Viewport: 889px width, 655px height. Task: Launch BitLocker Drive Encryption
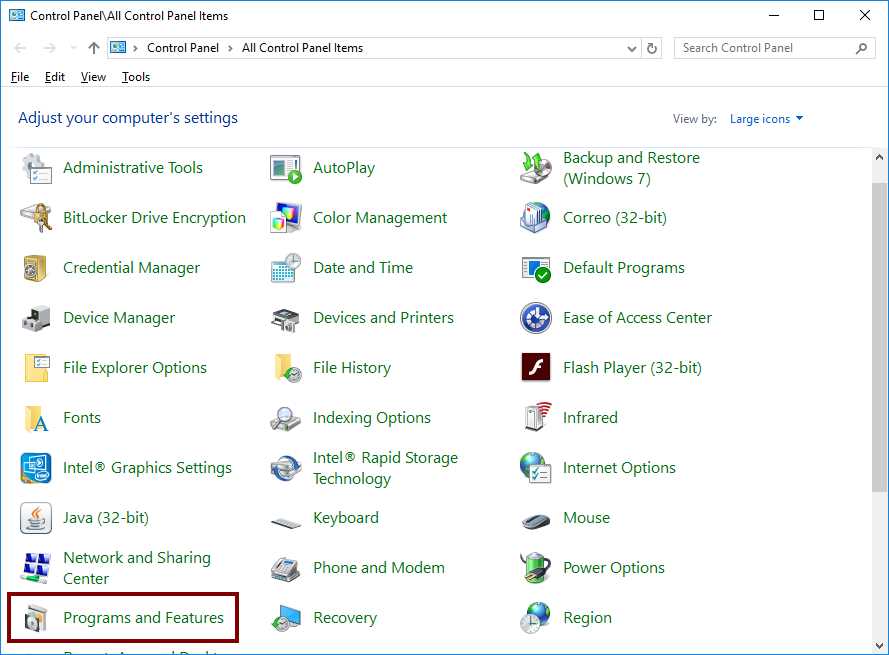[154, 217]
